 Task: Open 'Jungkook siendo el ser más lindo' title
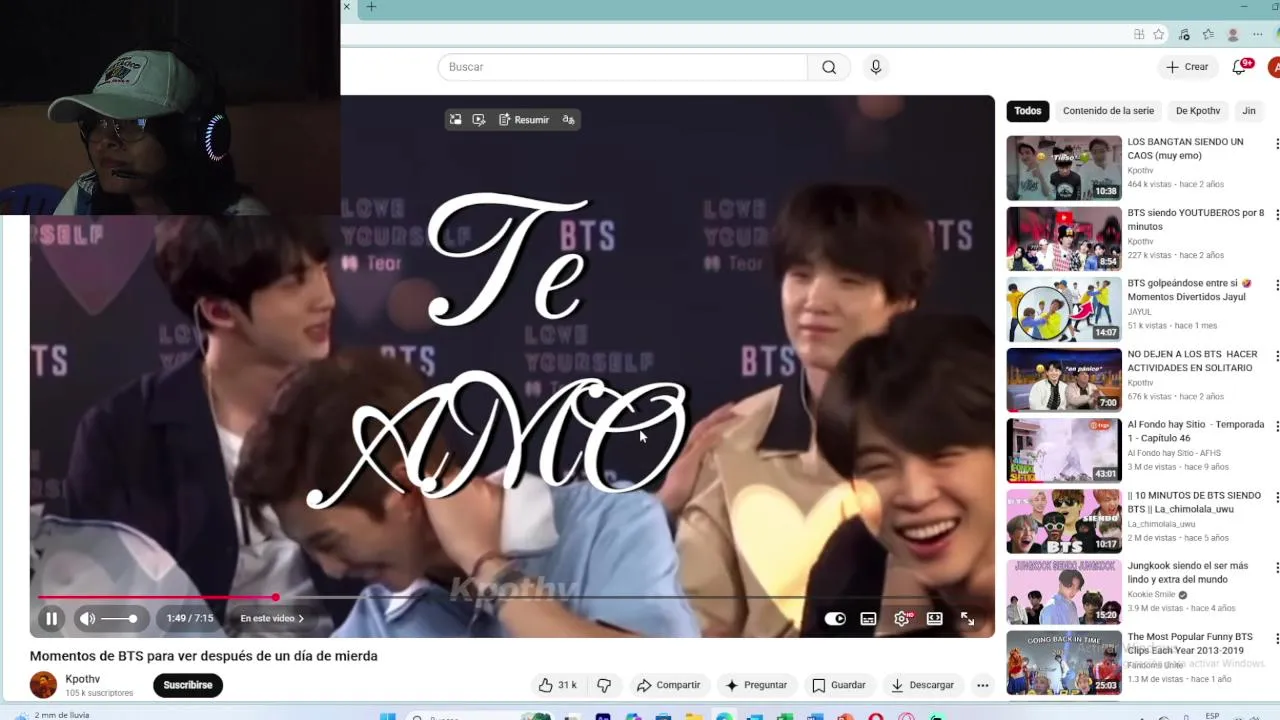coord(1188,572)
